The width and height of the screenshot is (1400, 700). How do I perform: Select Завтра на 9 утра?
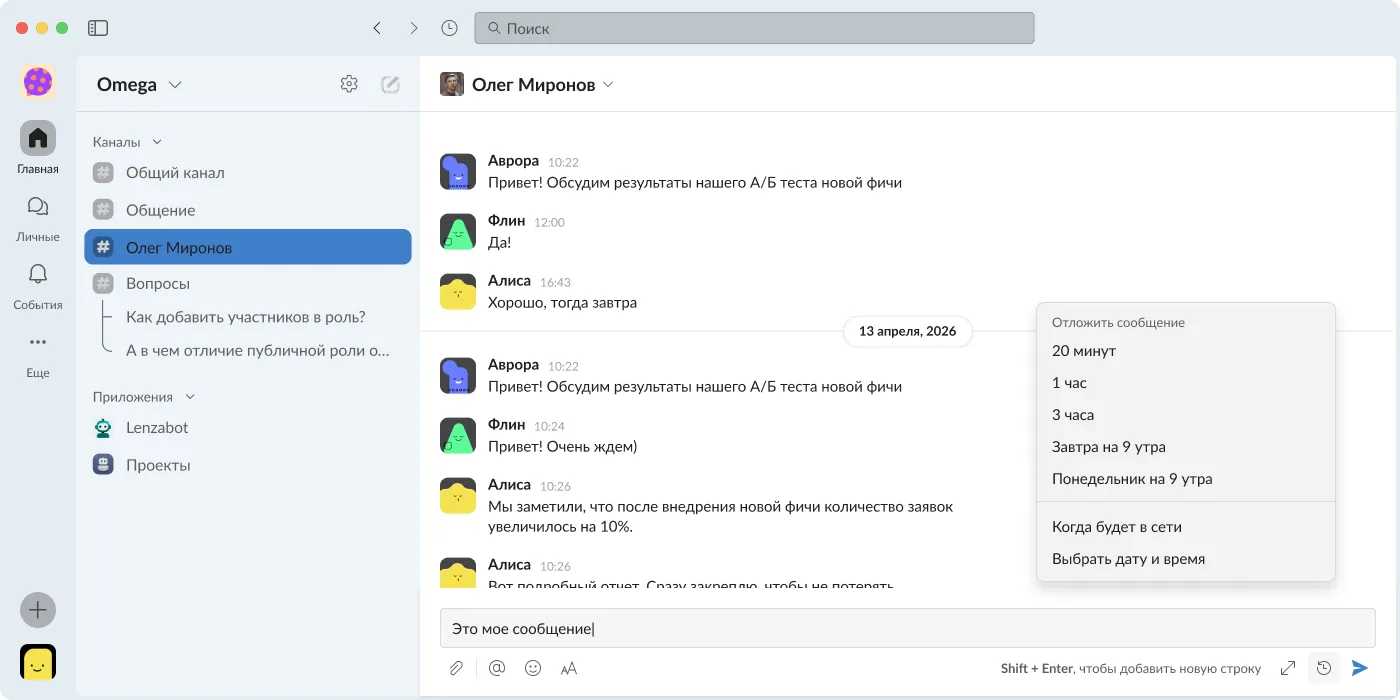(1186, 447)
